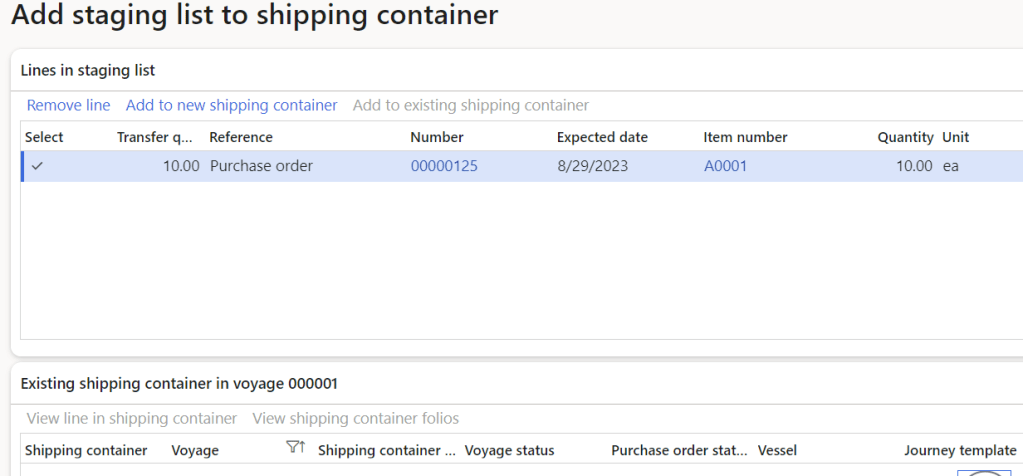
Task: Click the Shipping container column header
Action: [x=86, y=450]
